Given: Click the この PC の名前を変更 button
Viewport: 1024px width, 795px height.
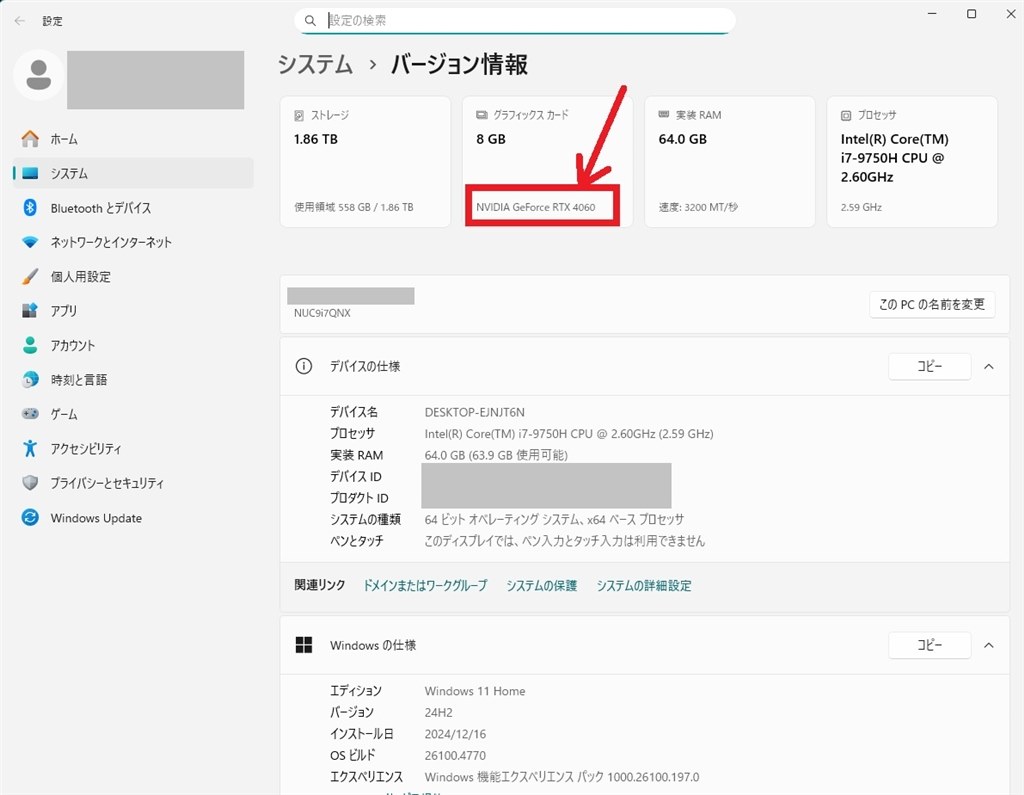Looking at the screenshot, I should [x=931, y=304].
